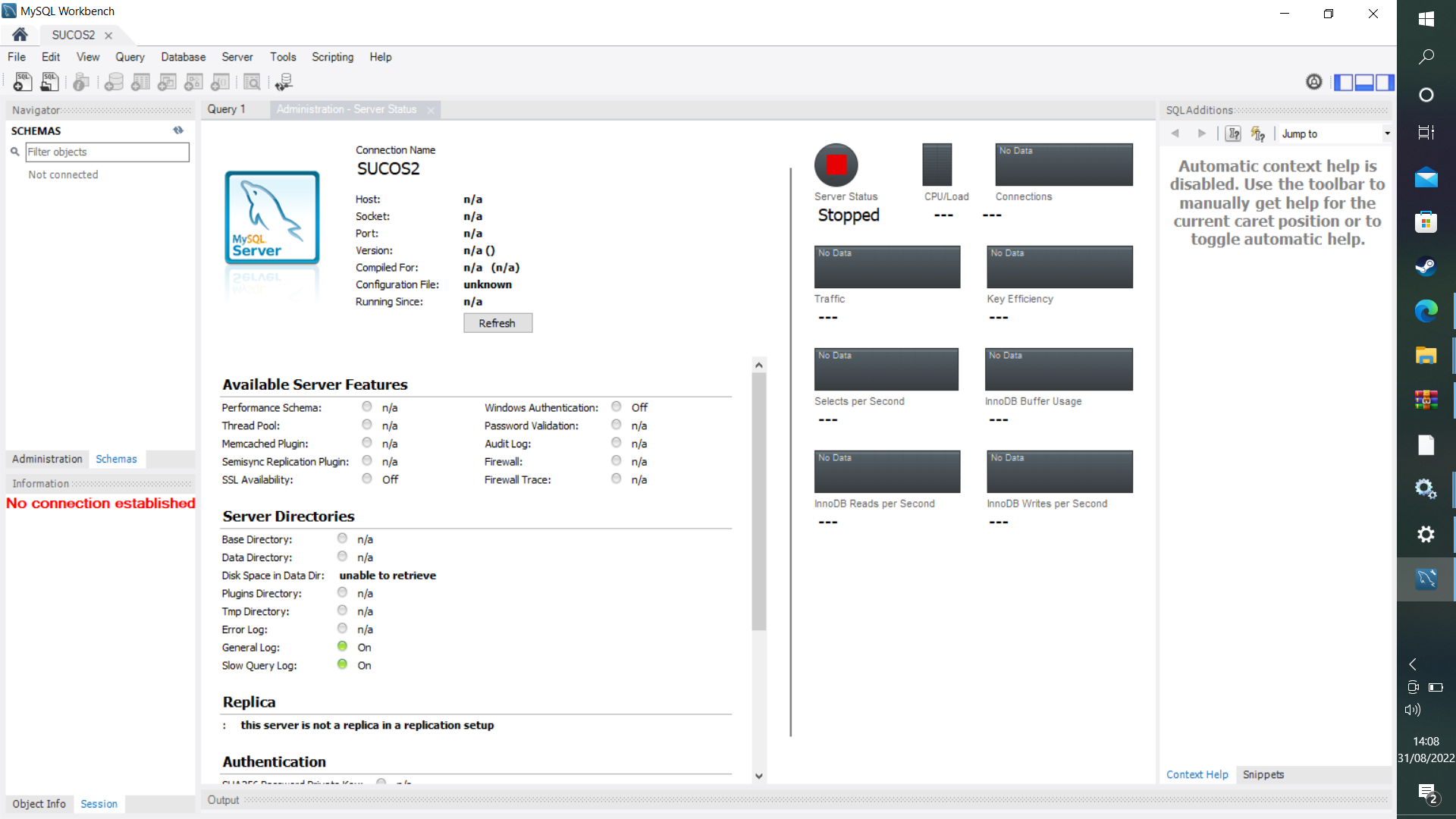Open the Database menu

click(184, 57)
